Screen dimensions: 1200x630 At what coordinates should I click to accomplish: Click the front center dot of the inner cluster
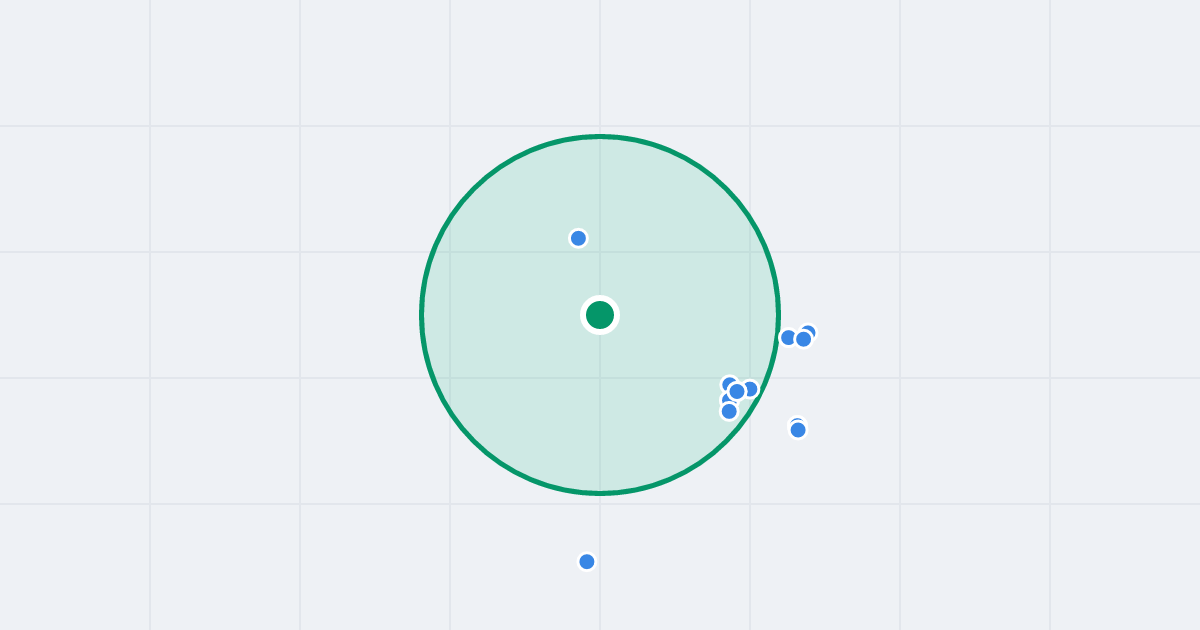point(737,391)
